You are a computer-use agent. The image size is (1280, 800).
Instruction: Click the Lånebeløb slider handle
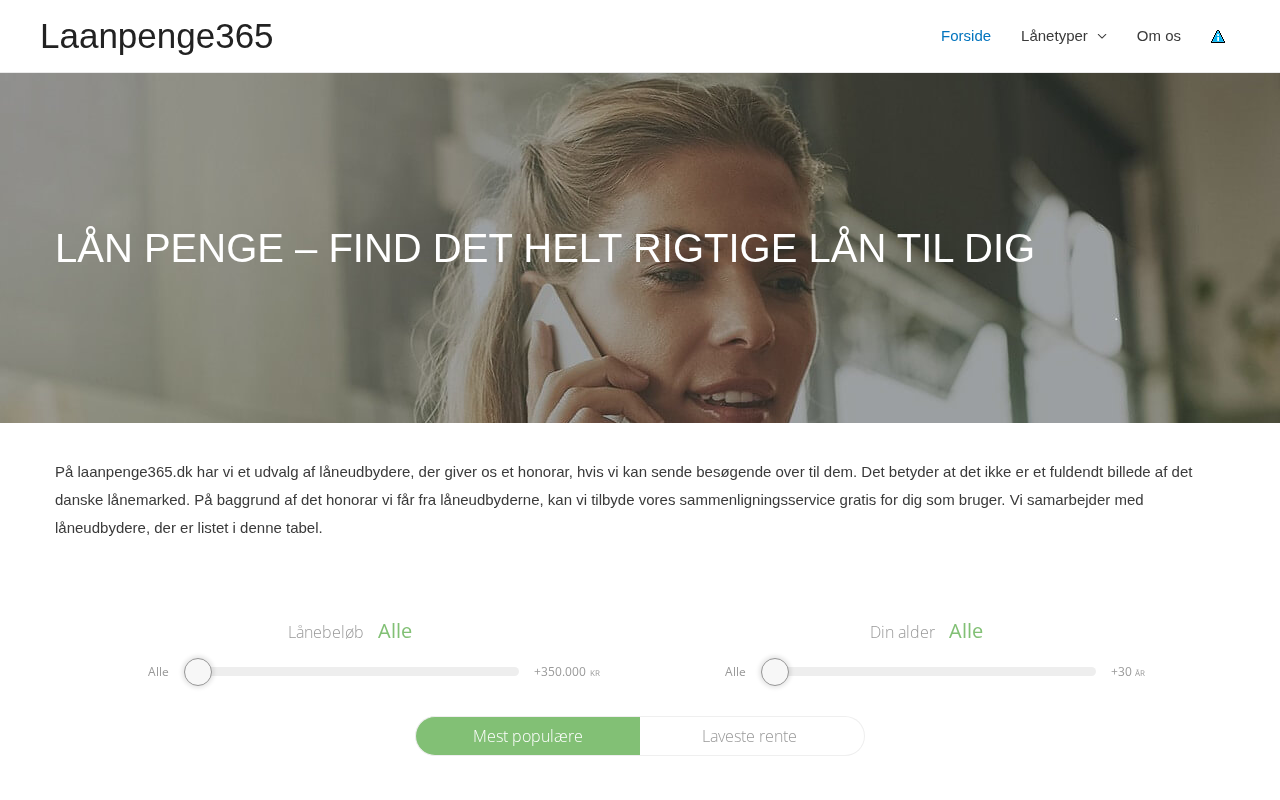tap(198, 672)
